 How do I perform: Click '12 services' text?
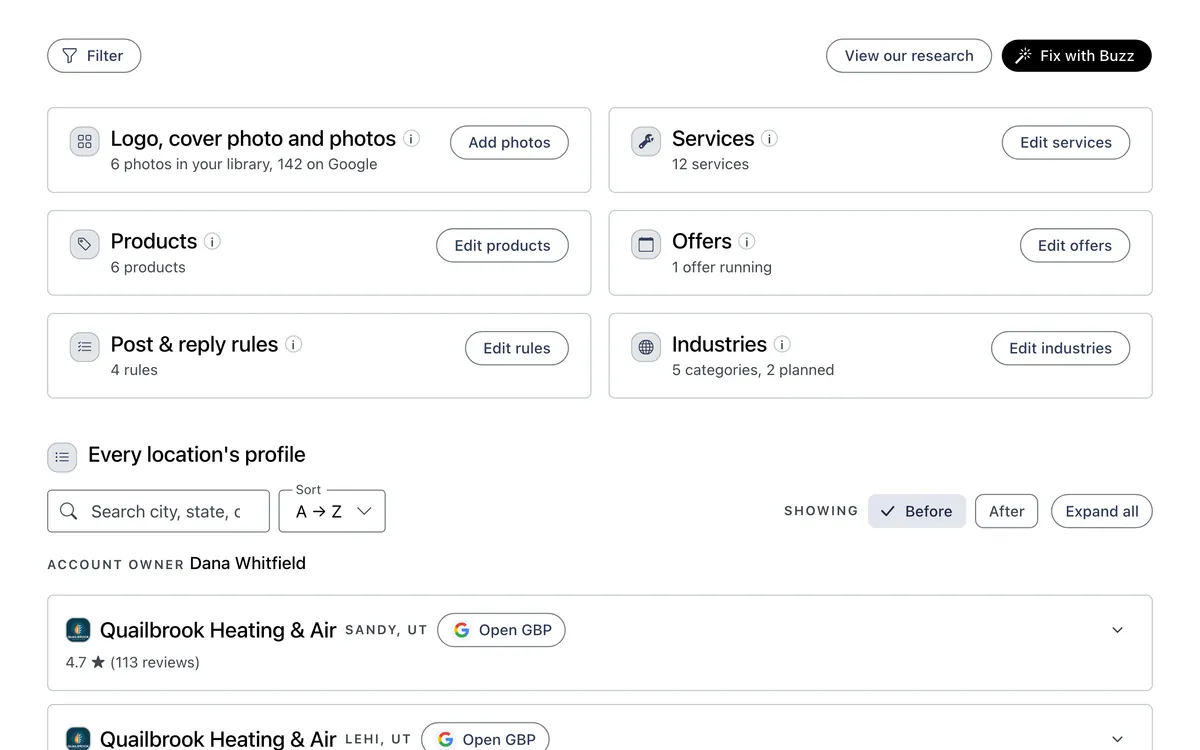point(710,164)
